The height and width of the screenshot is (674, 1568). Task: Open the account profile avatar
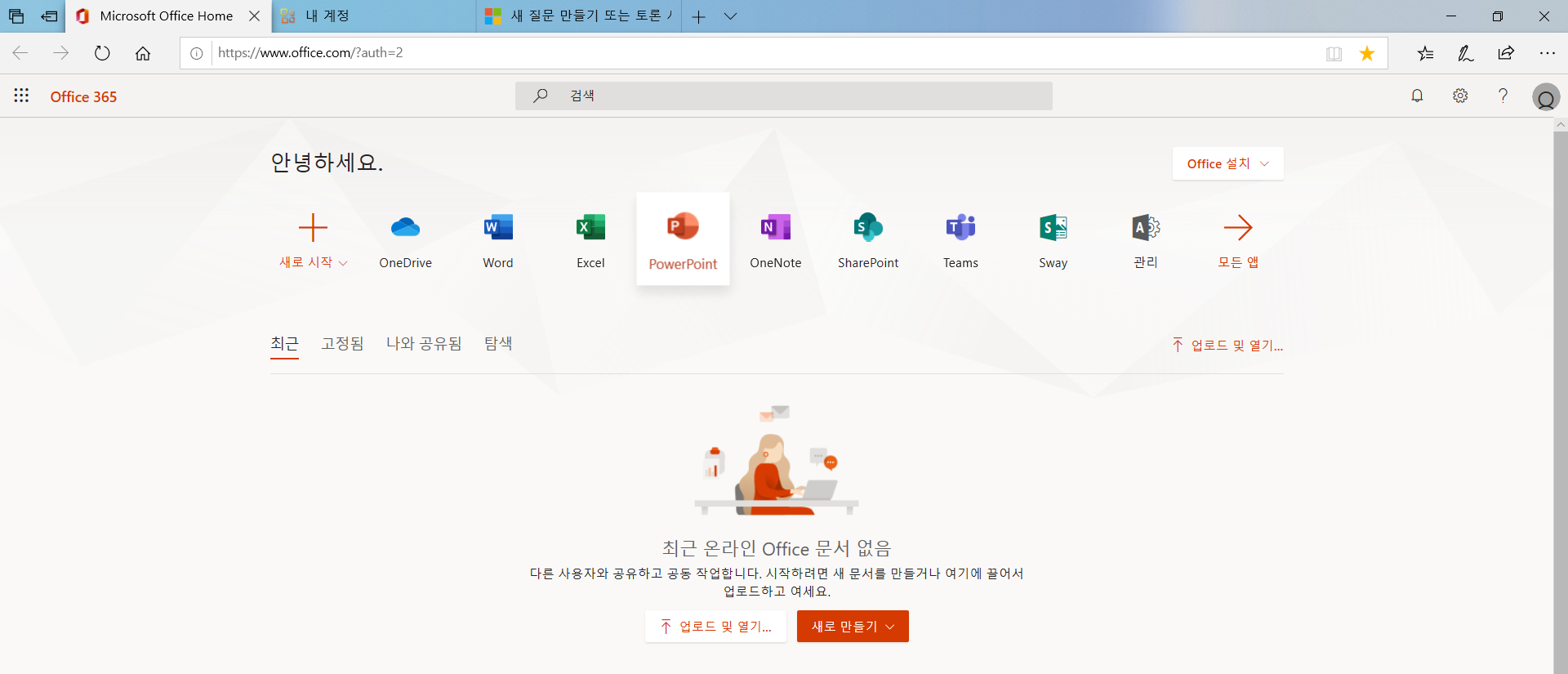coord(1546,97)
